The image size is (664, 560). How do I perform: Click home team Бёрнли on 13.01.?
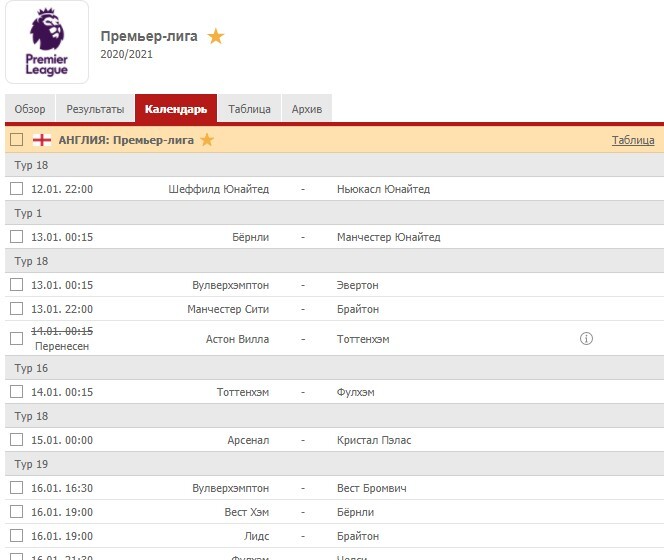pos(250,237)
